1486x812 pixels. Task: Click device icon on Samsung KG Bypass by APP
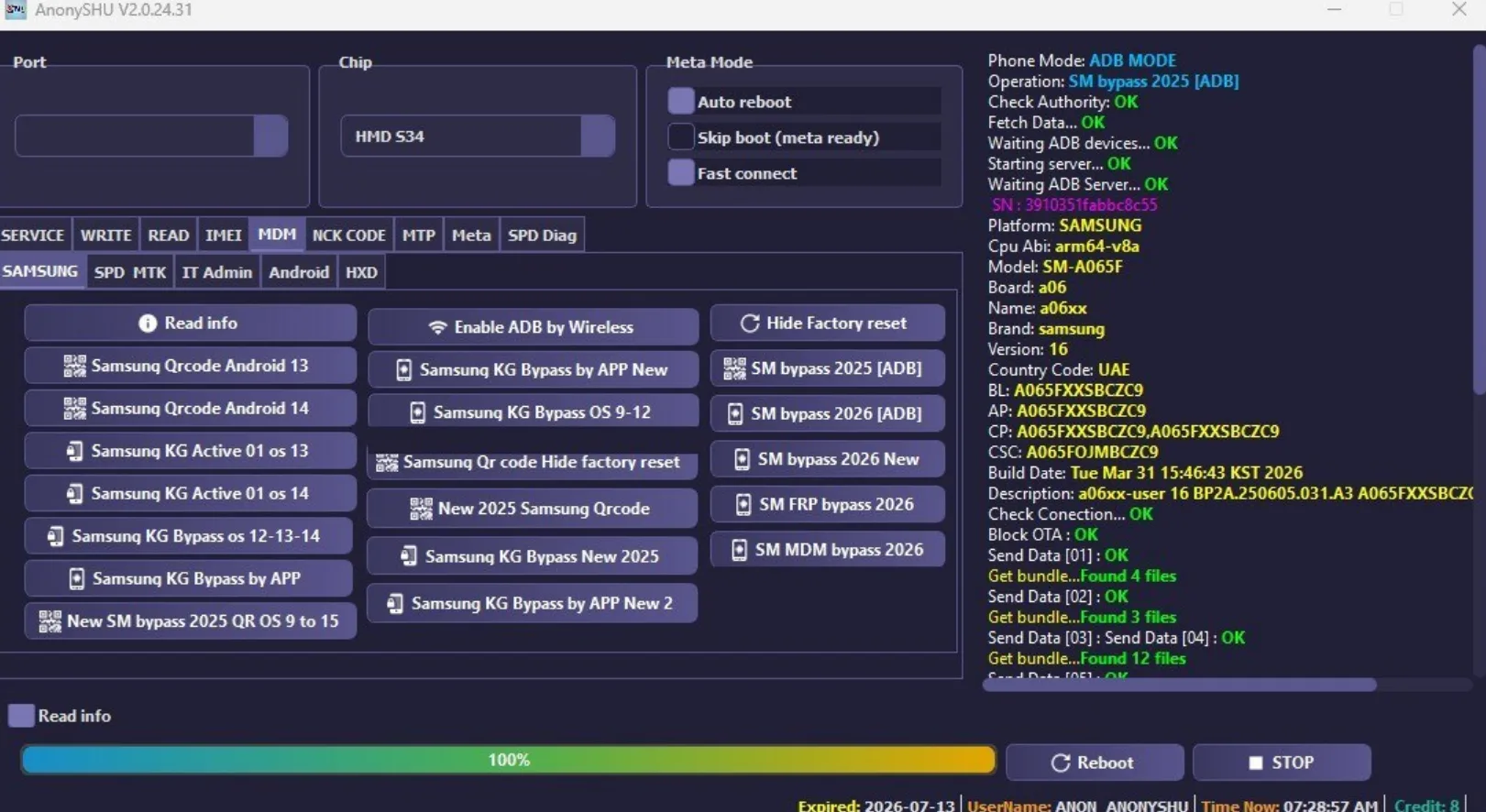(x=76, y=578)
